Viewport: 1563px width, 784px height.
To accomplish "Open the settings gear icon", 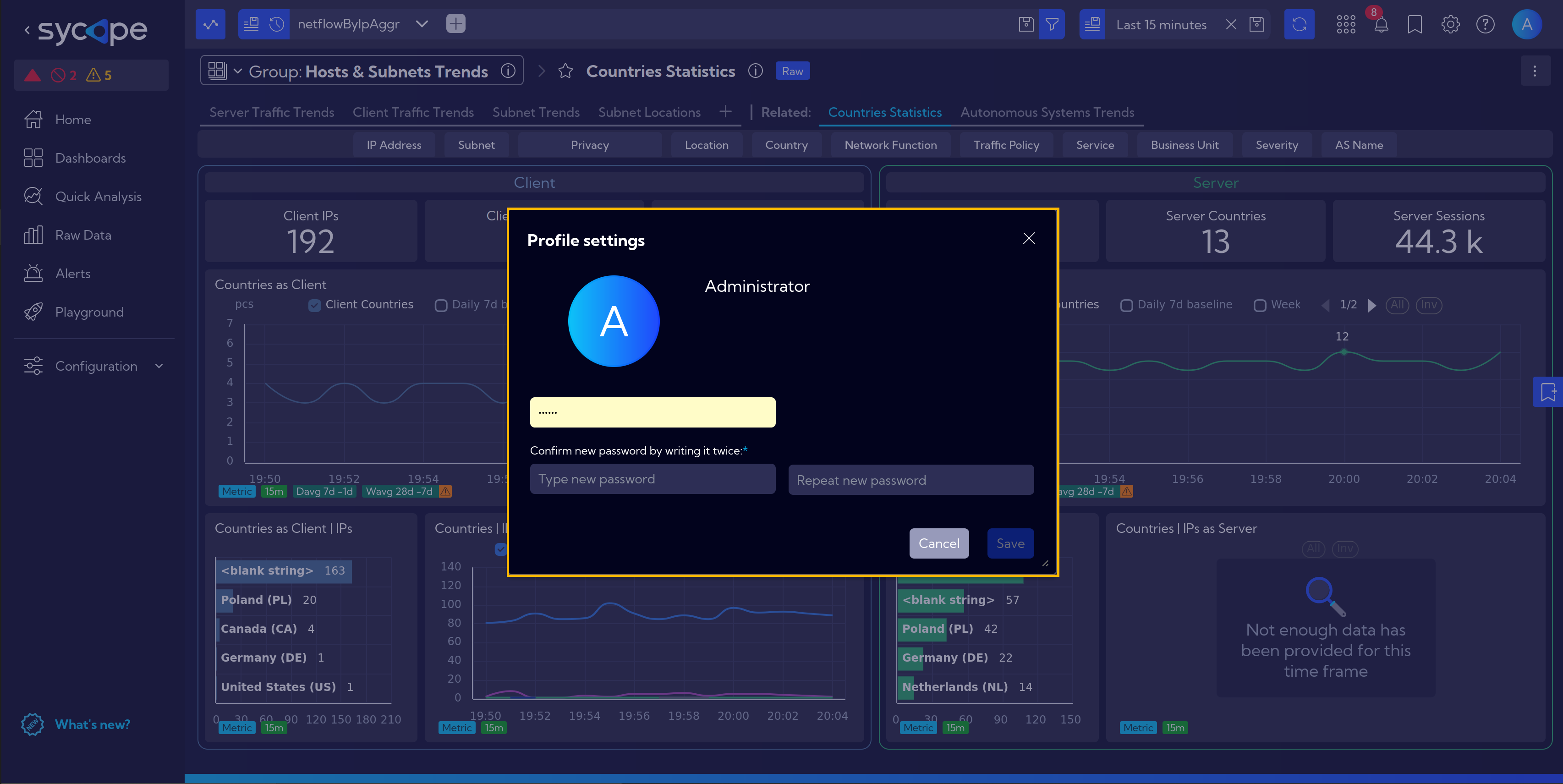I will pyautogui.click(x=1450, y=24).
